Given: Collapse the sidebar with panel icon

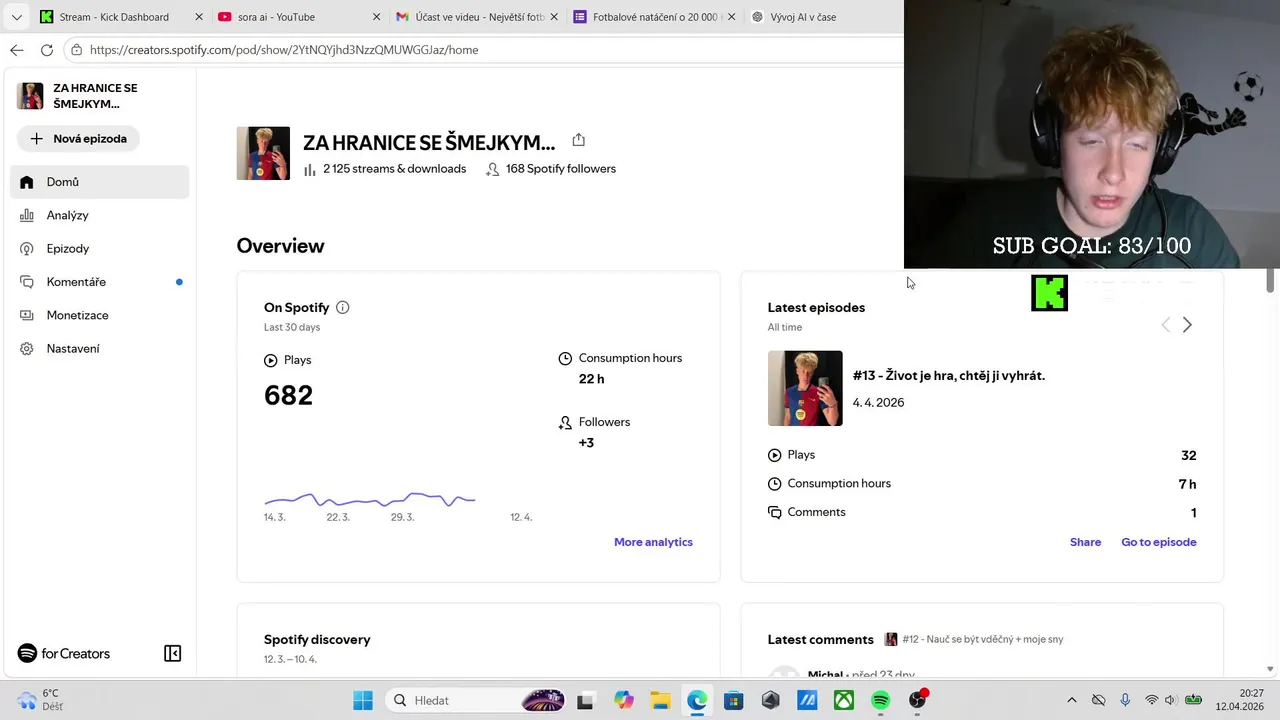Looking at the screenshot, I should point(172,653).
